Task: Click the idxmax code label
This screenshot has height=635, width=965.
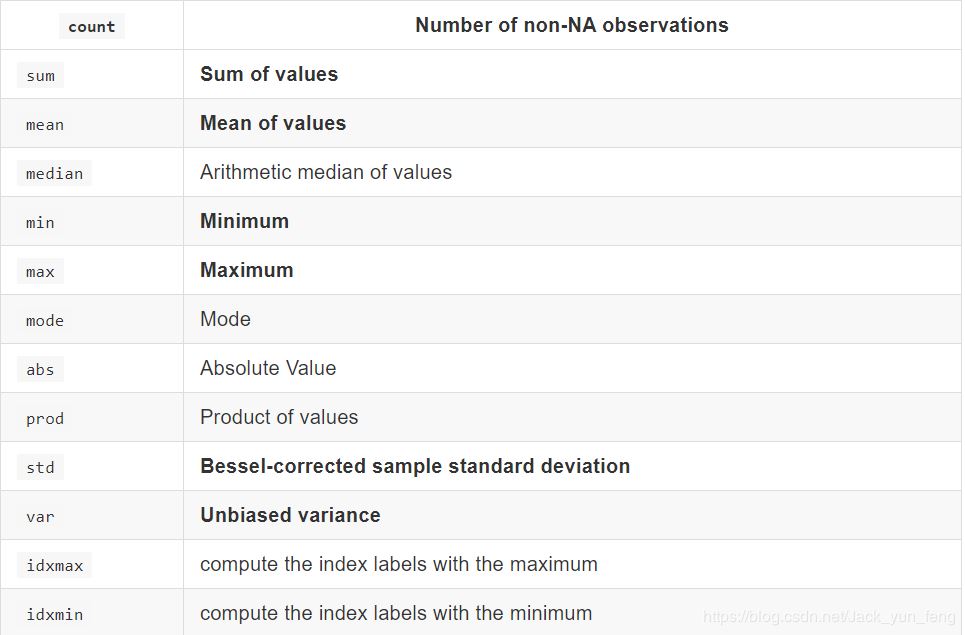Action: [x=55, y=566]
